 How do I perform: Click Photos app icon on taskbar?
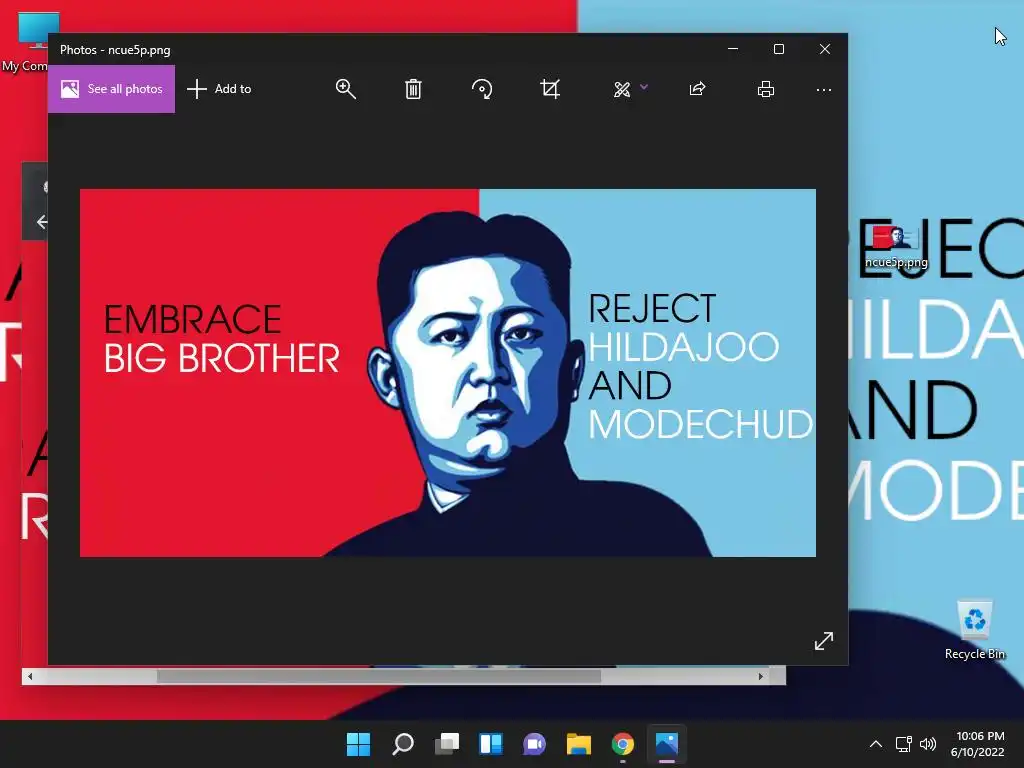pos(667,744)
